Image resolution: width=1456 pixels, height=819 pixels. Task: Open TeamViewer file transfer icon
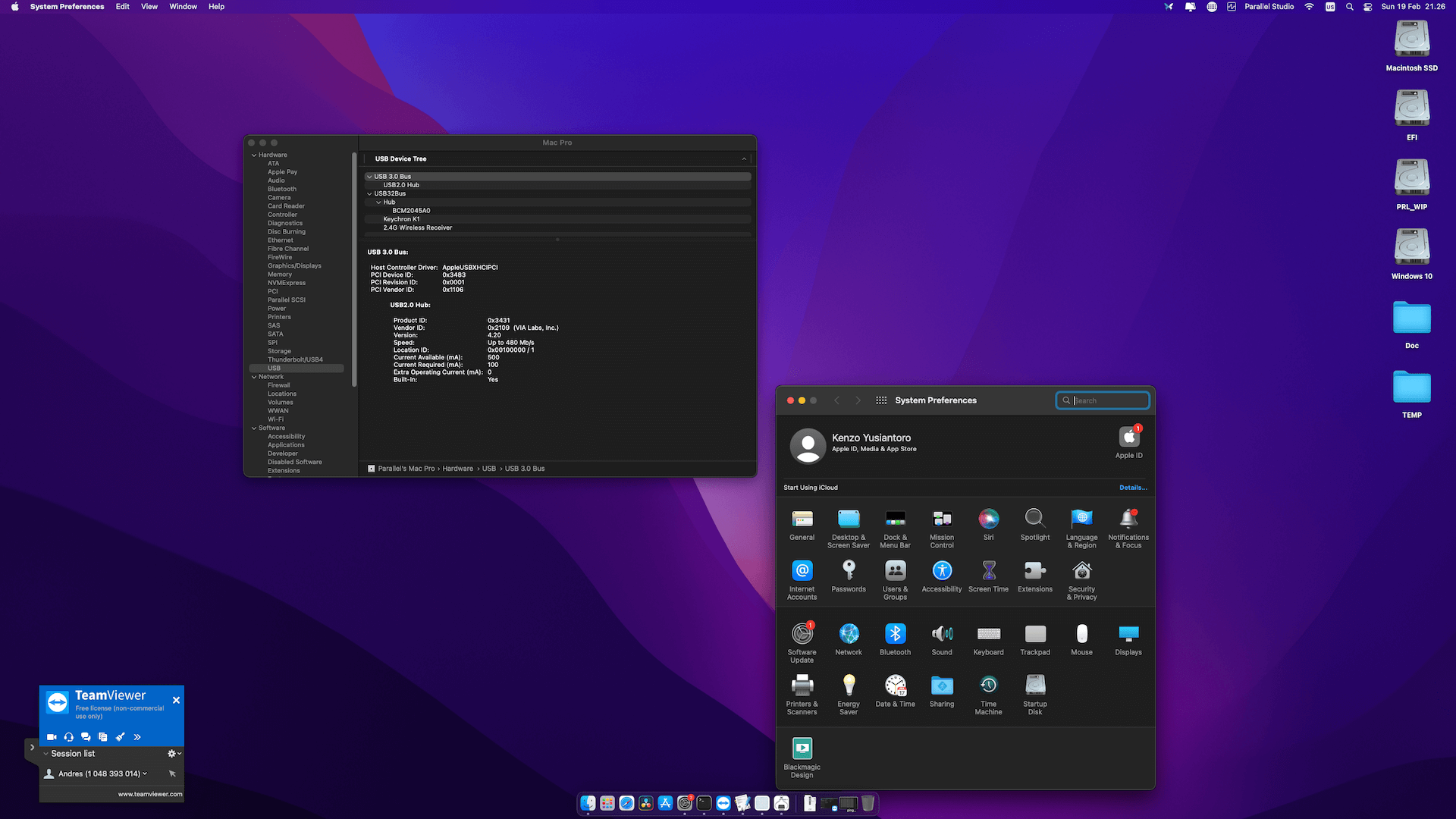103,737
